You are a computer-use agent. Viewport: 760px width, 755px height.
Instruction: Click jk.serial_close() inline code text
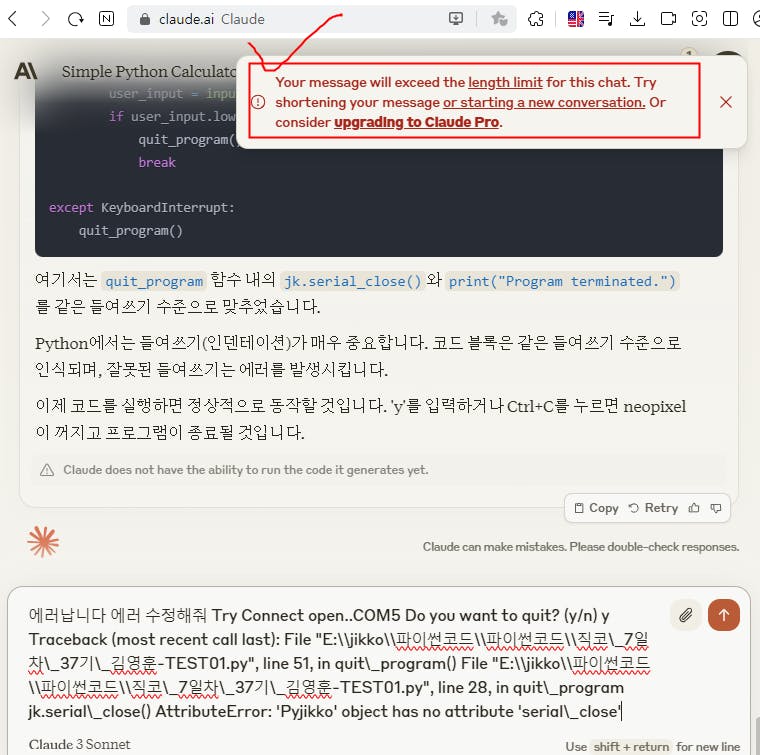[x=352, y=281]
